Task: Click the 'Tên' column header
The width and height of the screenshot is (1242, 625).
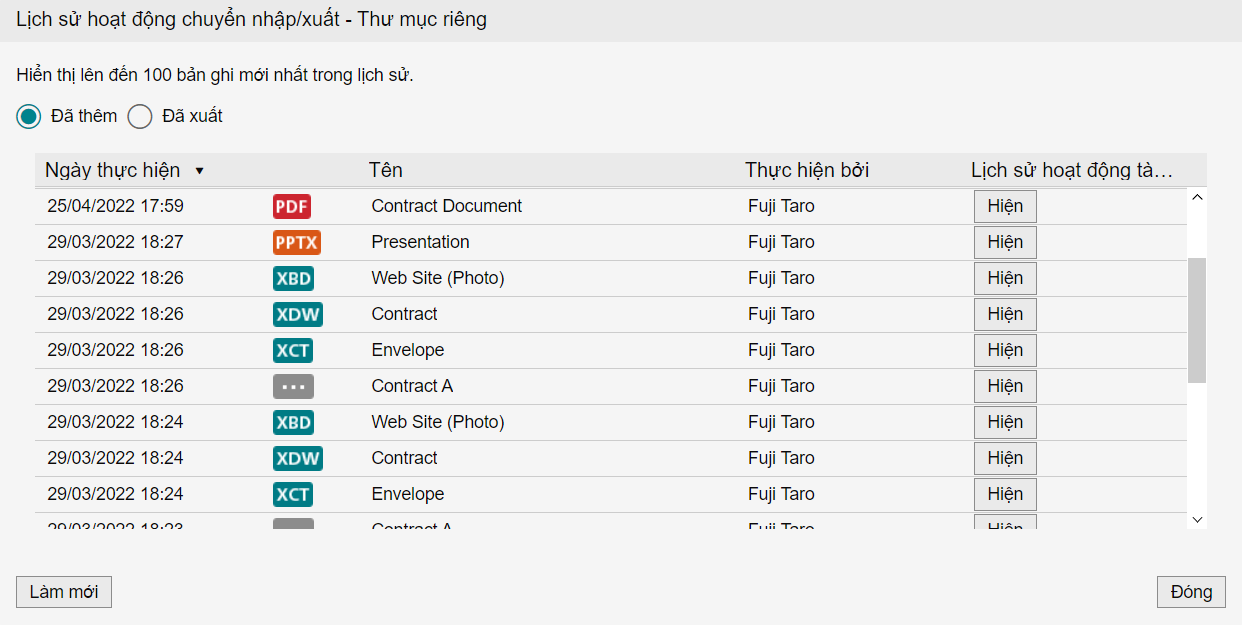Action: pyautogui.click(x=386, y=170)
